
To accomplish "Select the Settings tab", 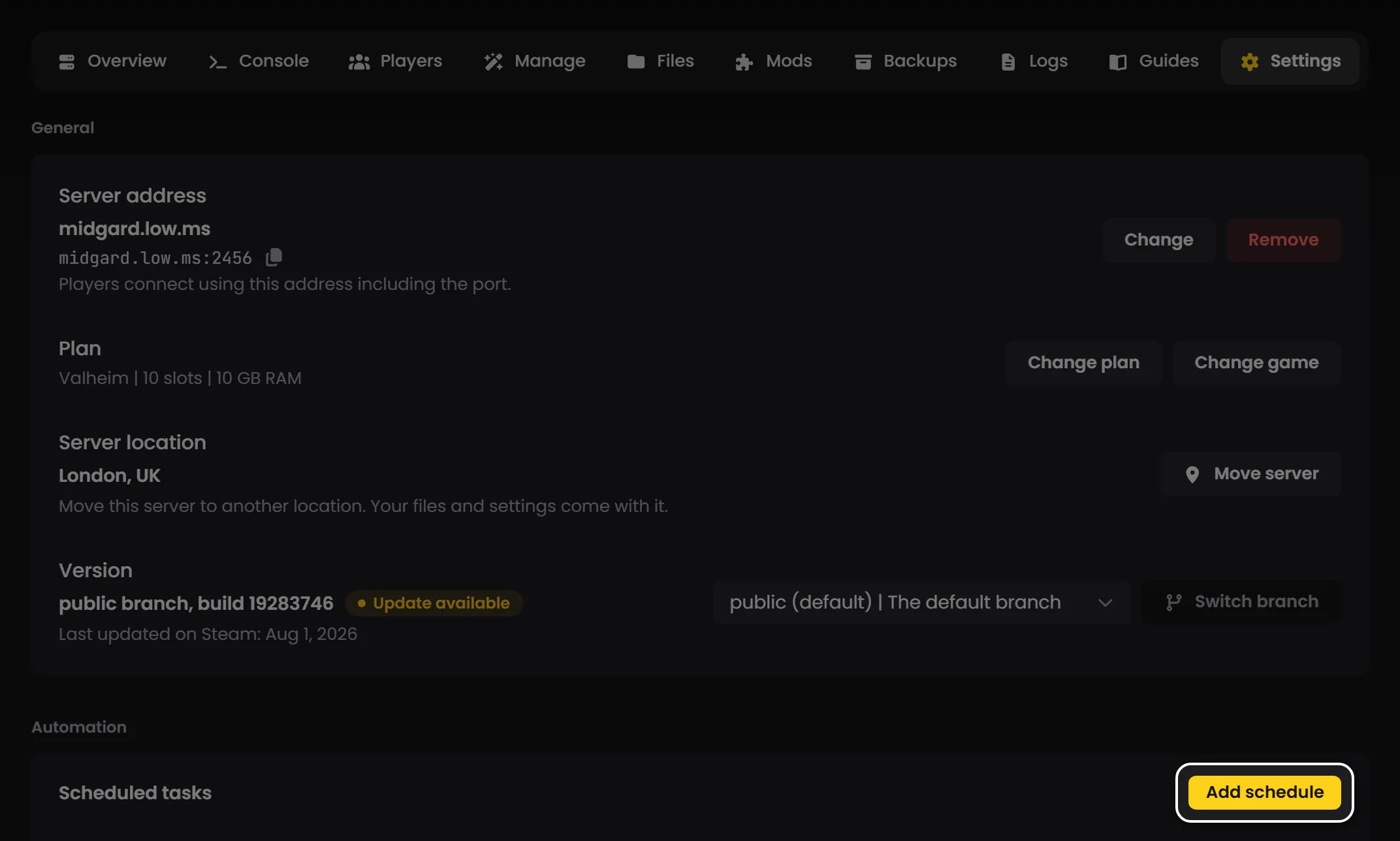I will 1290,61.
